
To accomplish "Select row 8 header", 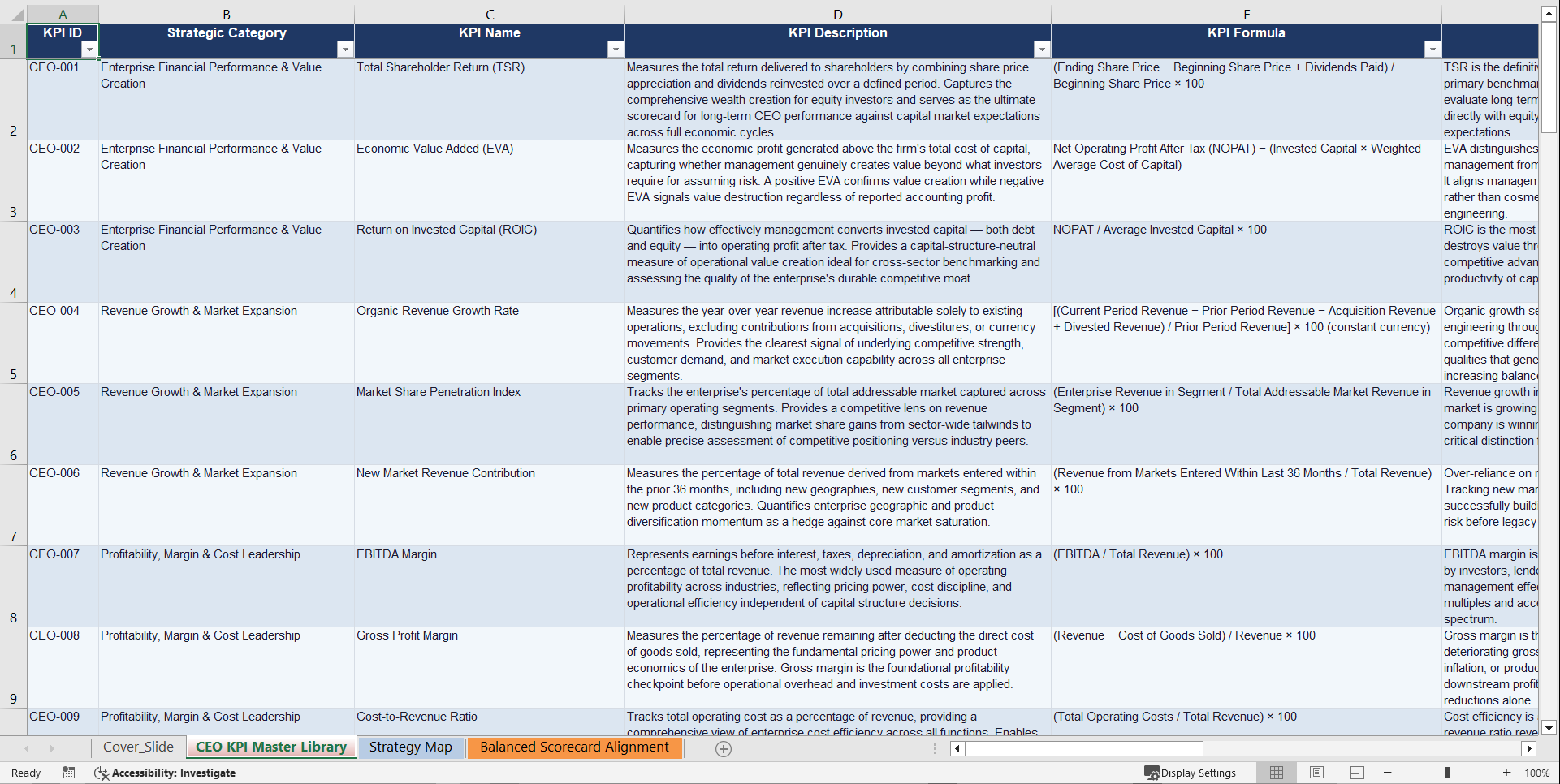I will coord(13,586).
